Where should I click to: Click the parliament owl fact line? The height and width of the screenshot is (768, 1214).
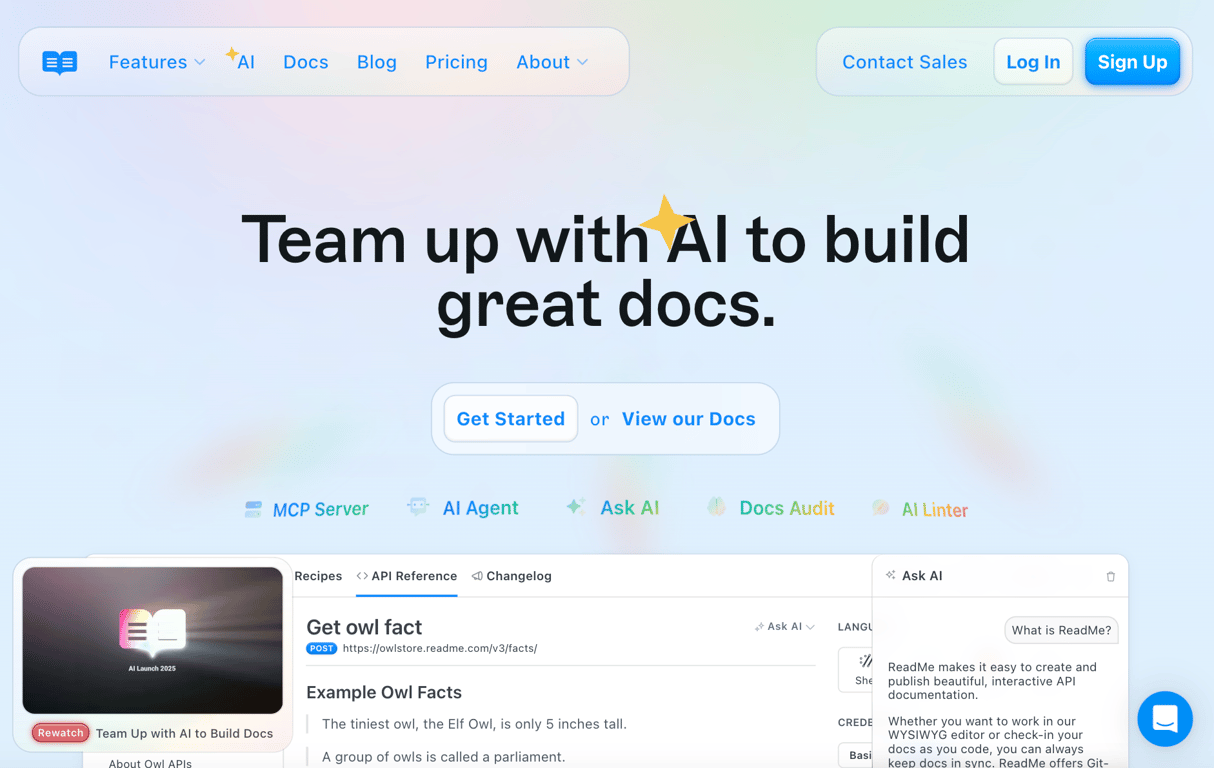point(444,757)
